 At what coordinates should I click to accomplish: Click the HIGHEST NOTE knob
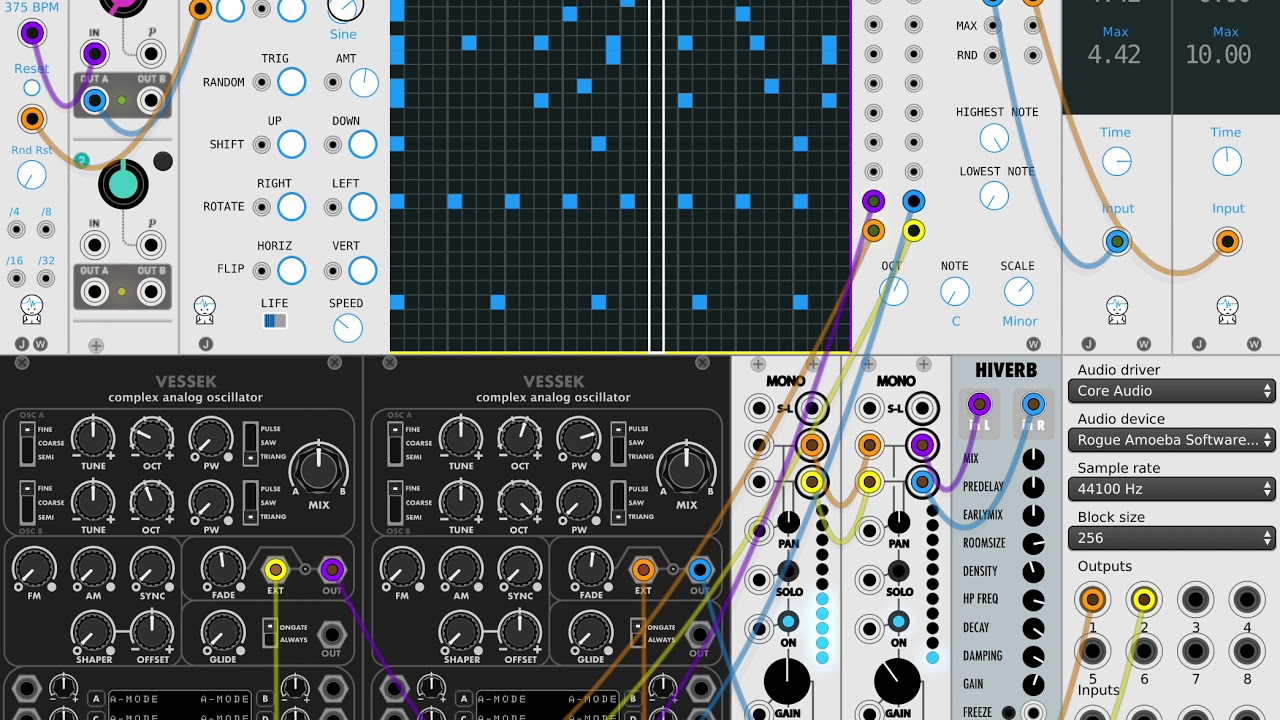click(994, 137)
